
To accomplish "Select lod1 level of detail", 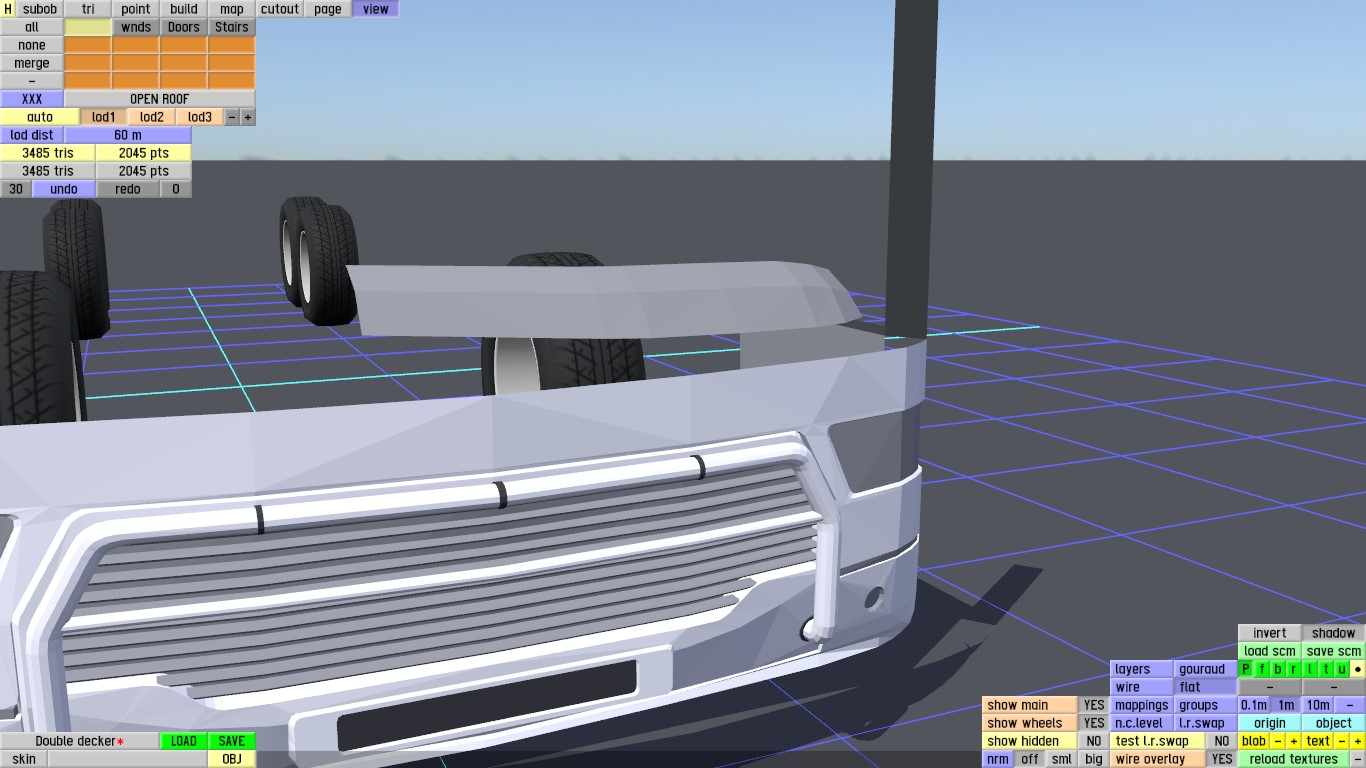I will (x=104, y=117).
